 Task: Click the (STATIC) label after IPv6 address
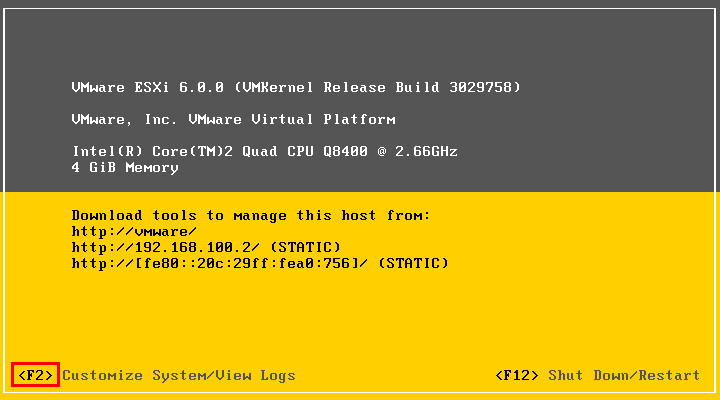pyautogui.click(x=413, y=264)
